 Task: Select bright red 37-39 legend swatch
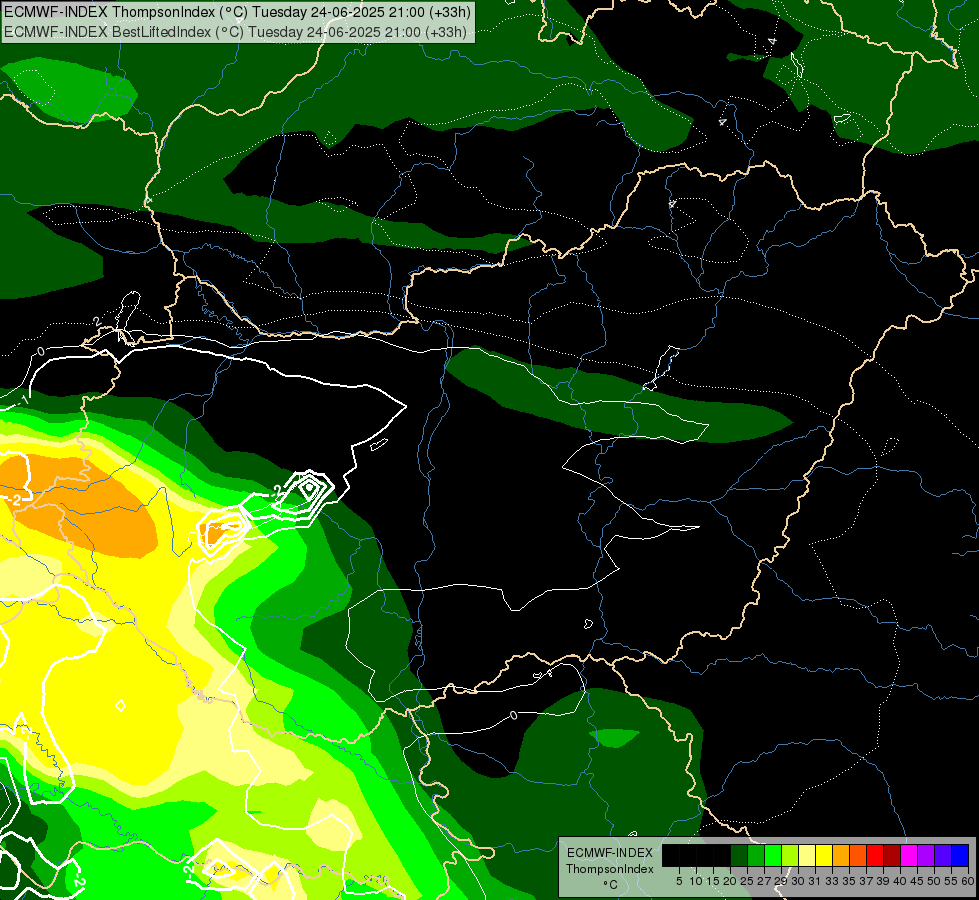coord(875,855)
